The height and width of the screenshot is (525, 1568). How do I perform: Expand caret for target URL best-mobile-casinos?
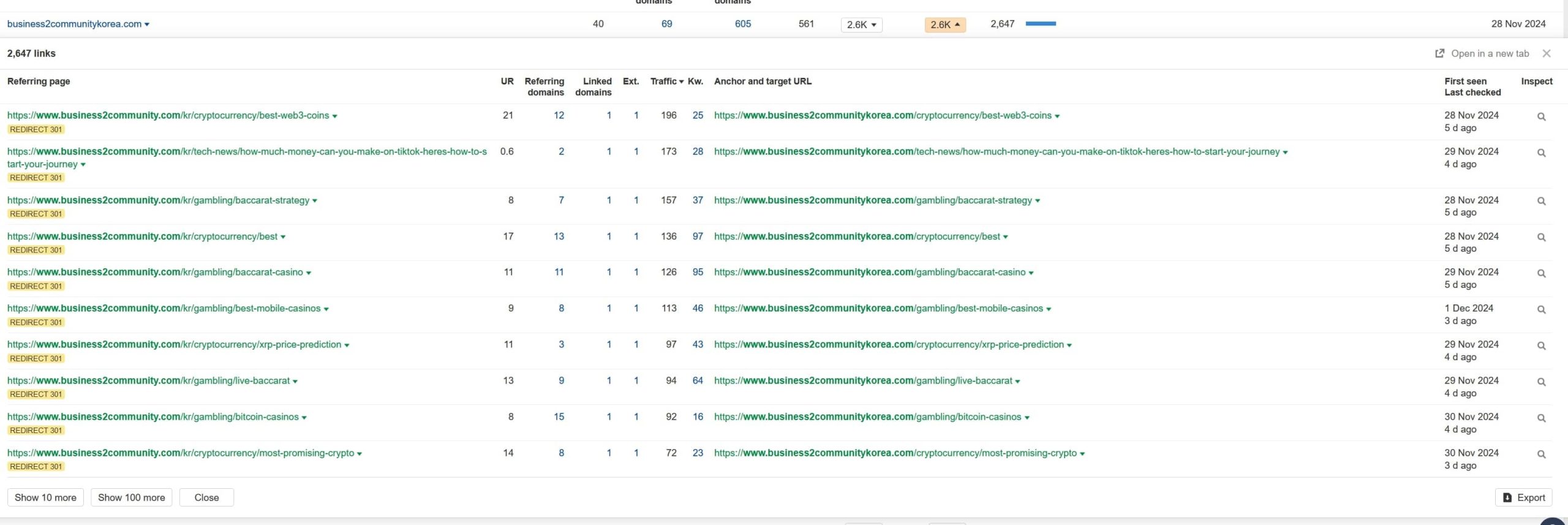click(1049, 309)
